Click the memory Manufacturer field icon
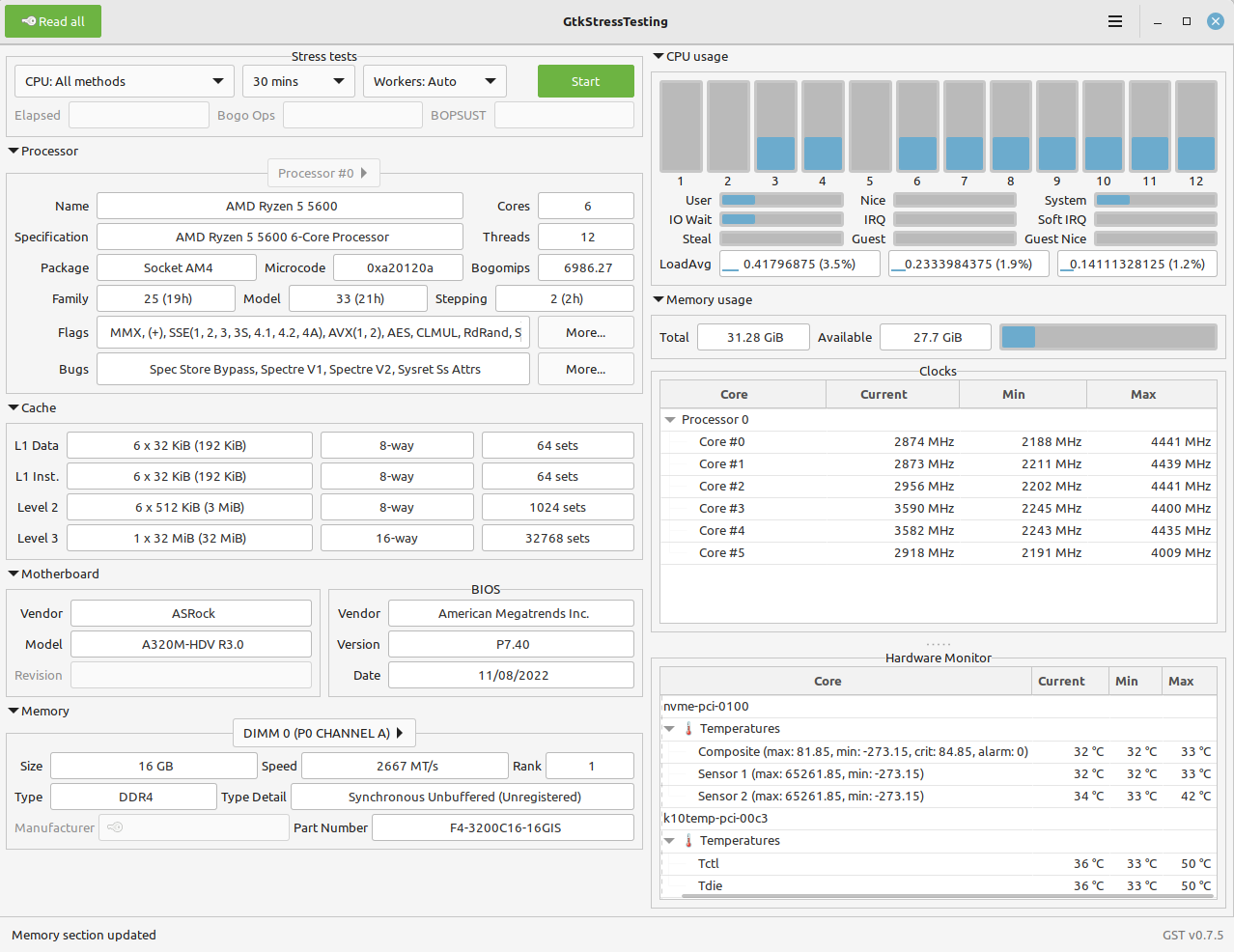1234x952 pixels. point(115,827)
